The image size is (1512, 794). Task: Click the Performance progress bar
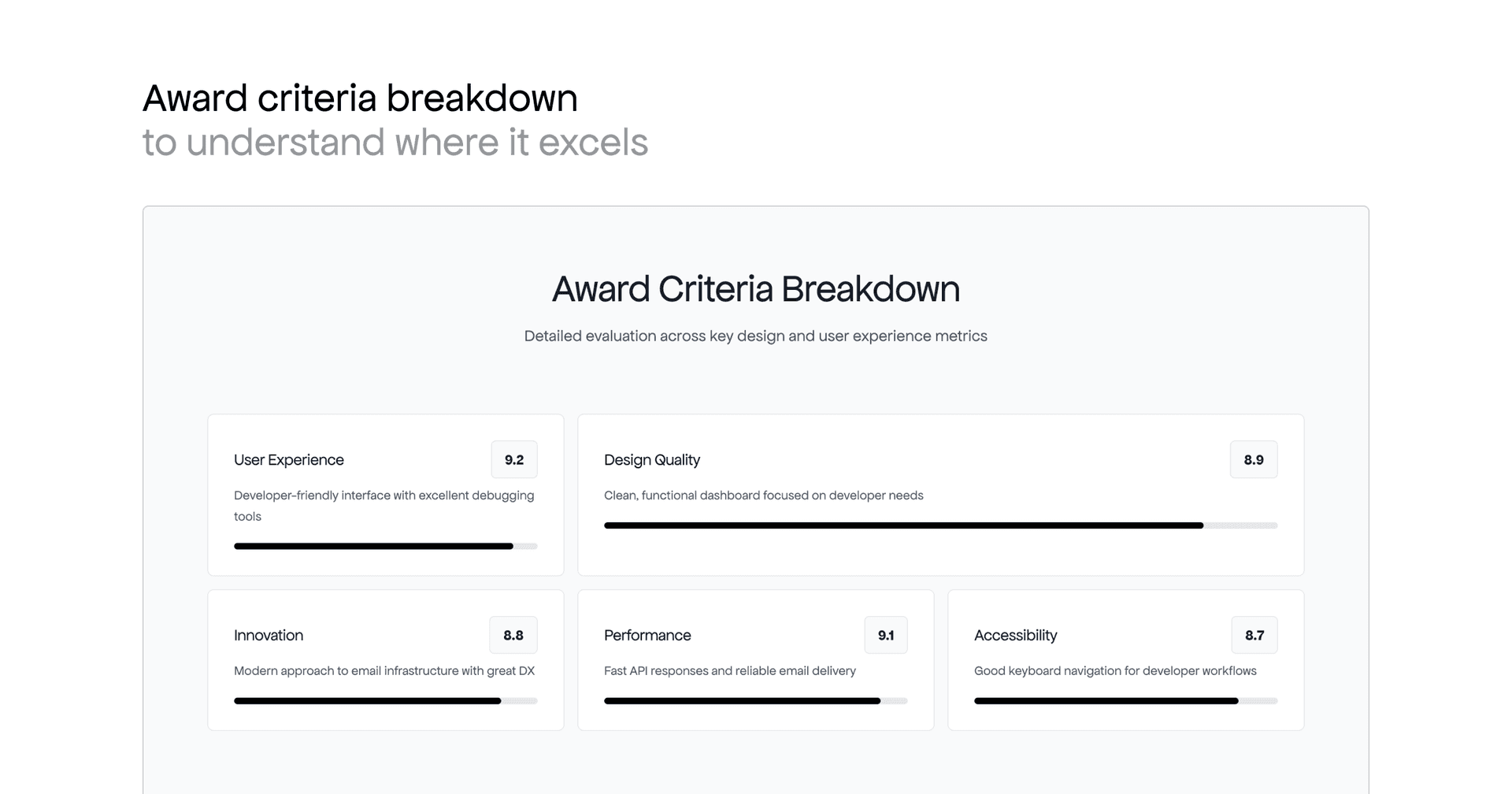(755, 700)
